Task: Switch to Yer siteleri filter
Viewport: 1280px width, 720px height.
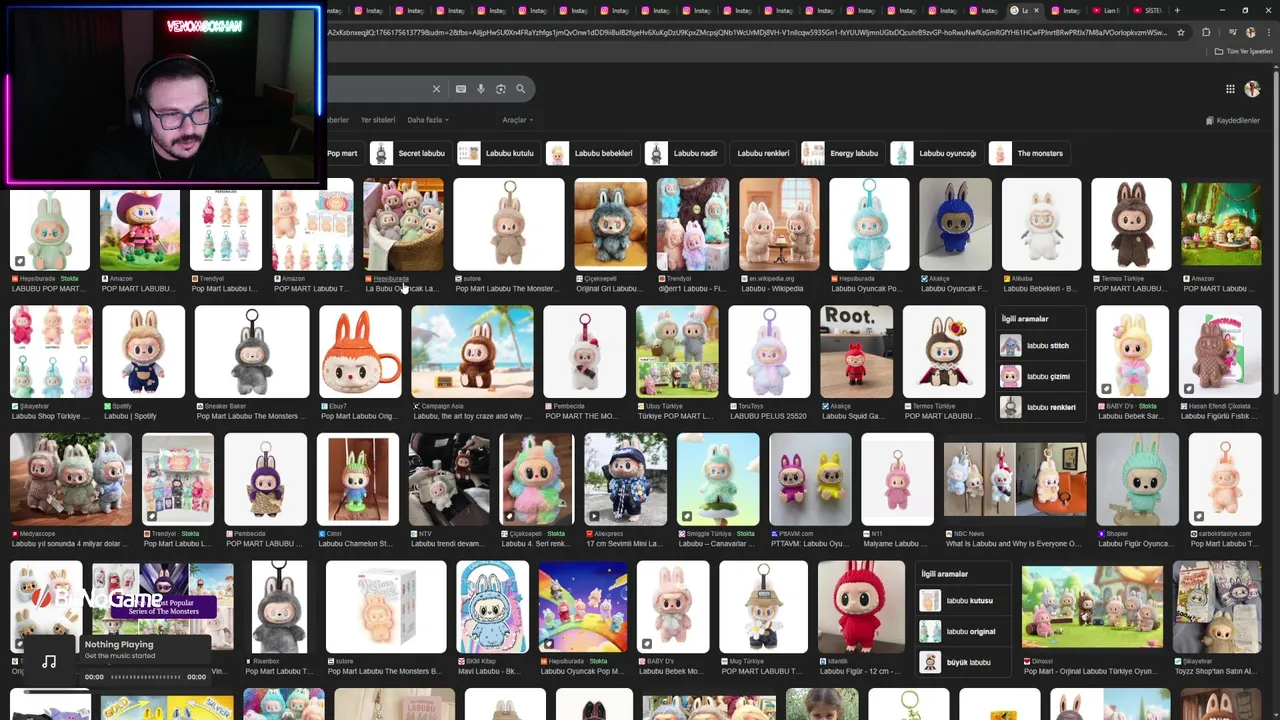Action: click(378, 120)
